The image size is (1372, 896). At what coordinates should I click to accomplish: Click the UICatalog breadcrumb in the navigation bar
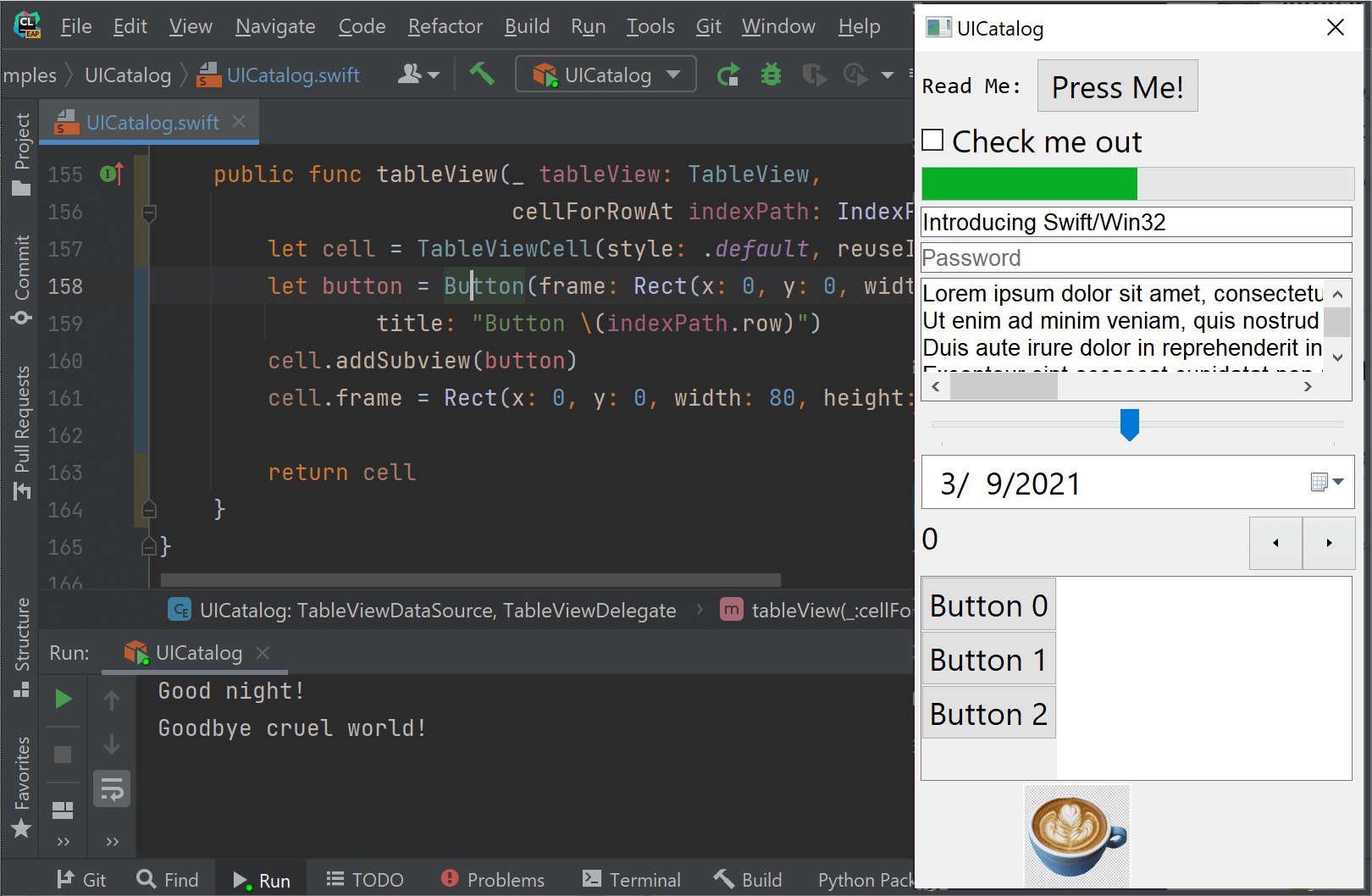[128, 75]
